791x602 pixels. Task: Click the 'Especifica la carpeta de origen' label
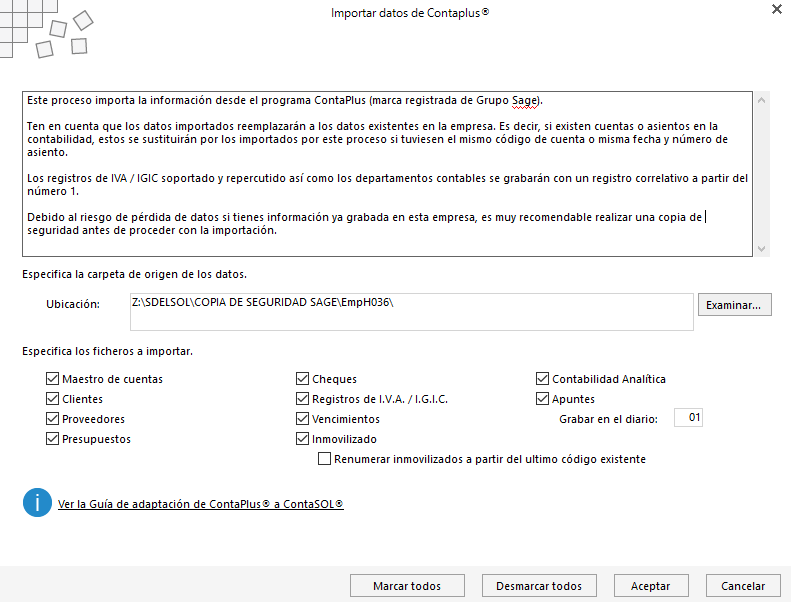(134, 274)
